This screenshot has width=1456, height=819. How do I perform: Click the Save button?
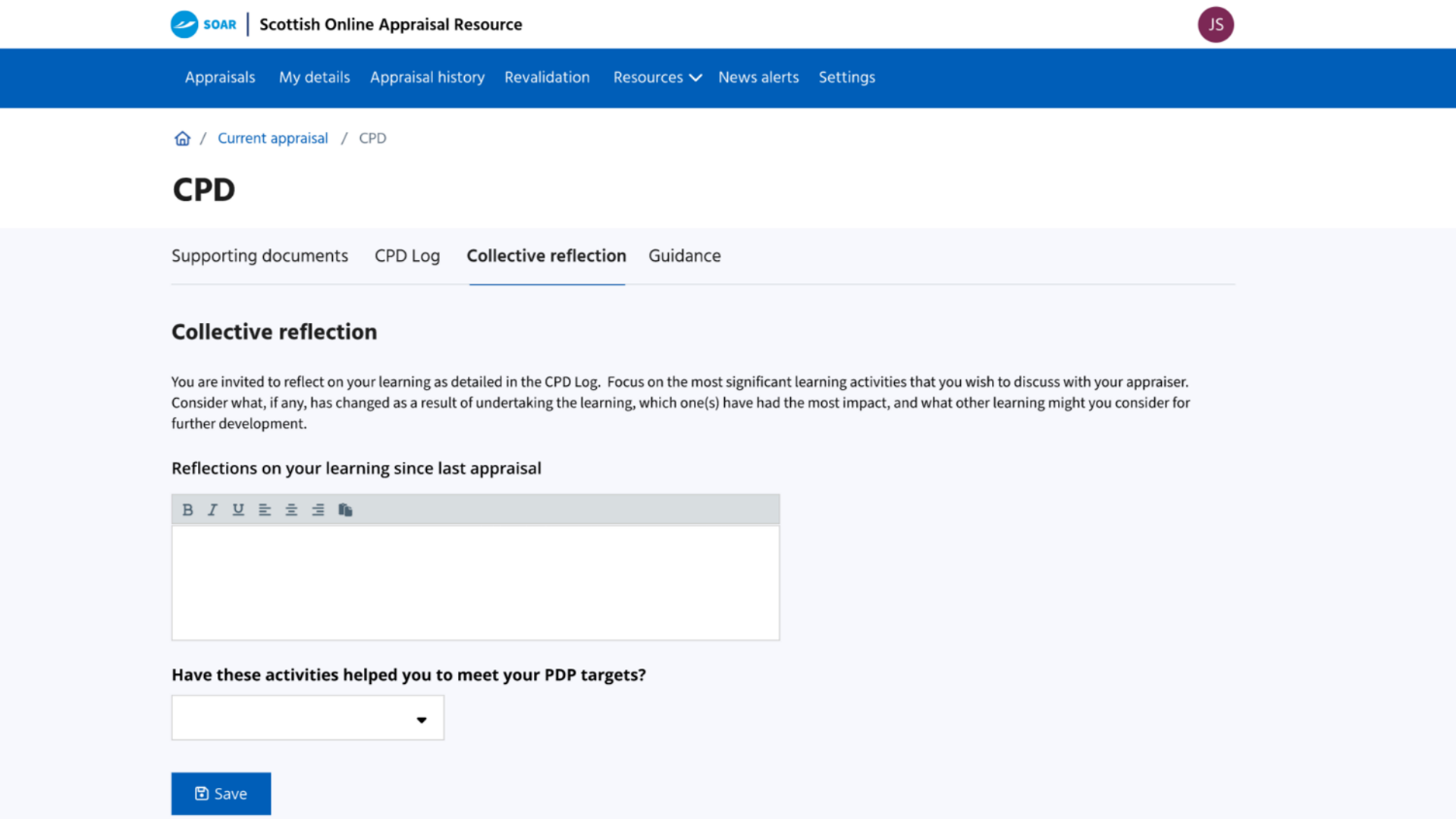pyautogui.click(x=221, y=793)
